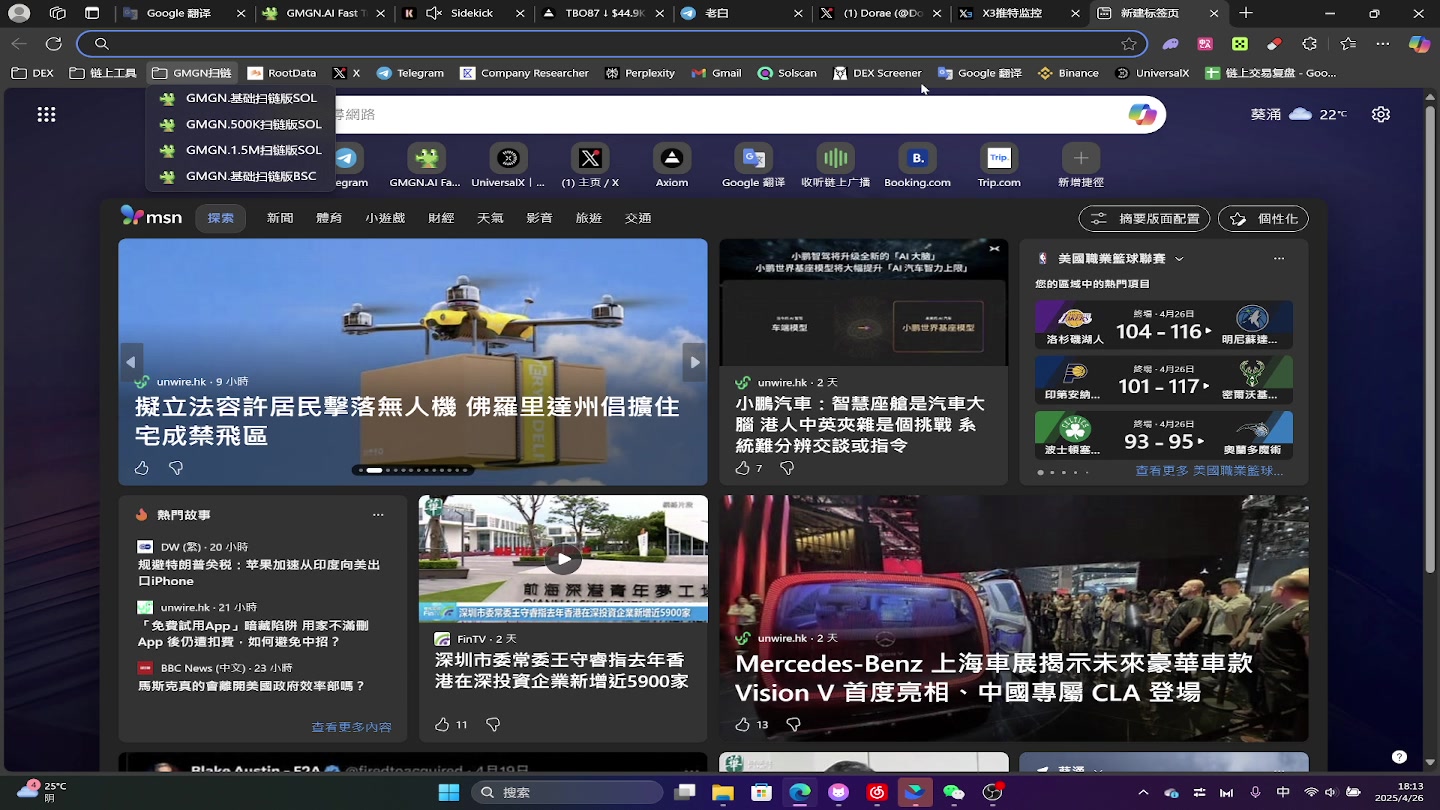Expand the 美國職業籃球聯賽 dropdown chevron
Viewport: 1440px width, 810px height.
1179,258
